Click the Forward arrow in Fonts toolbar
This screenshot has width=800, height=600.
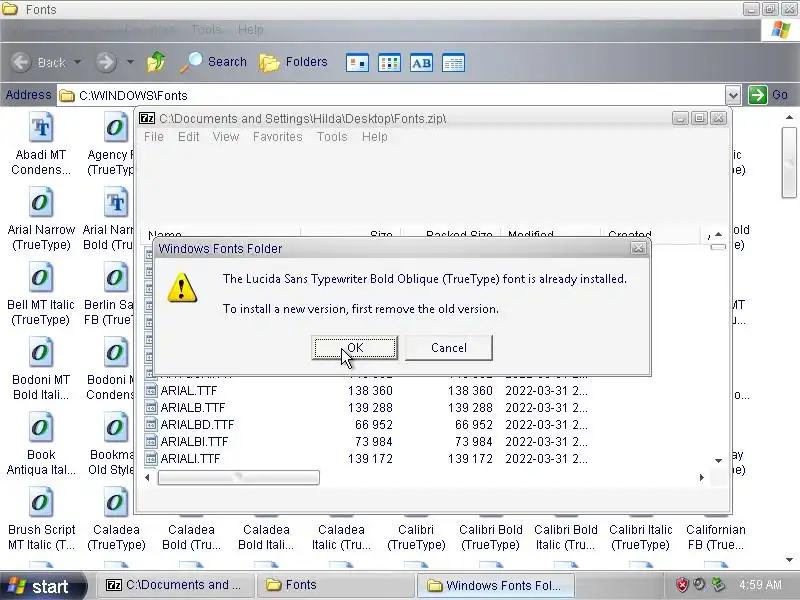click(x=106, y=62)
